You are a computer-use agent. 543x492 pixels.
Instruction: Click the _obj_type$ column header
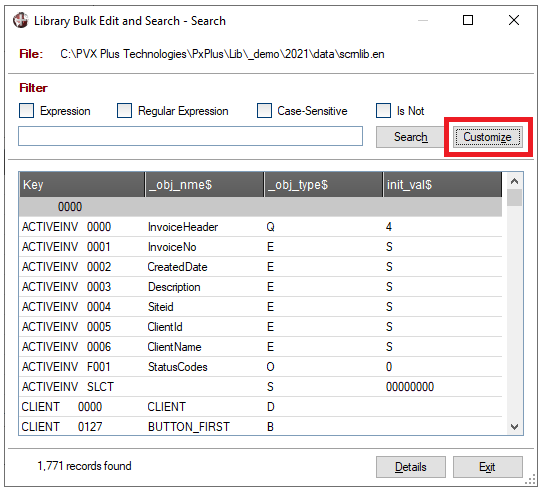[323, 185]
